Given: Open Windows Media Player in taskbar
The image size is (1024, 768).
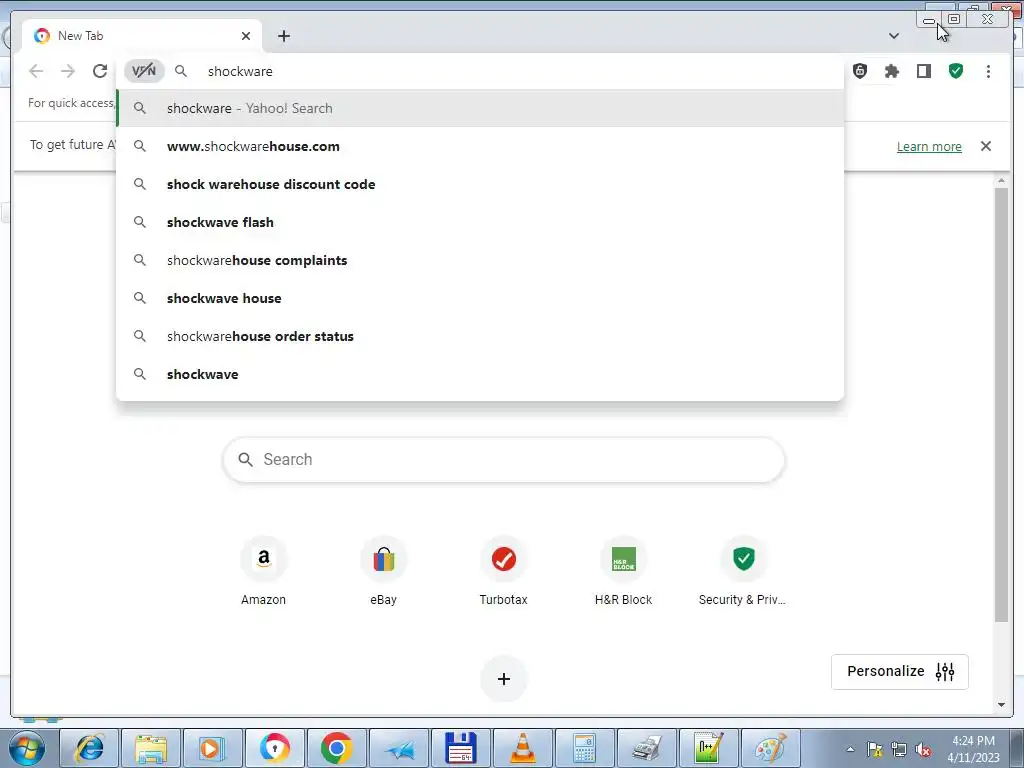Looking at the screenshot, I should (x=213, y=748).
